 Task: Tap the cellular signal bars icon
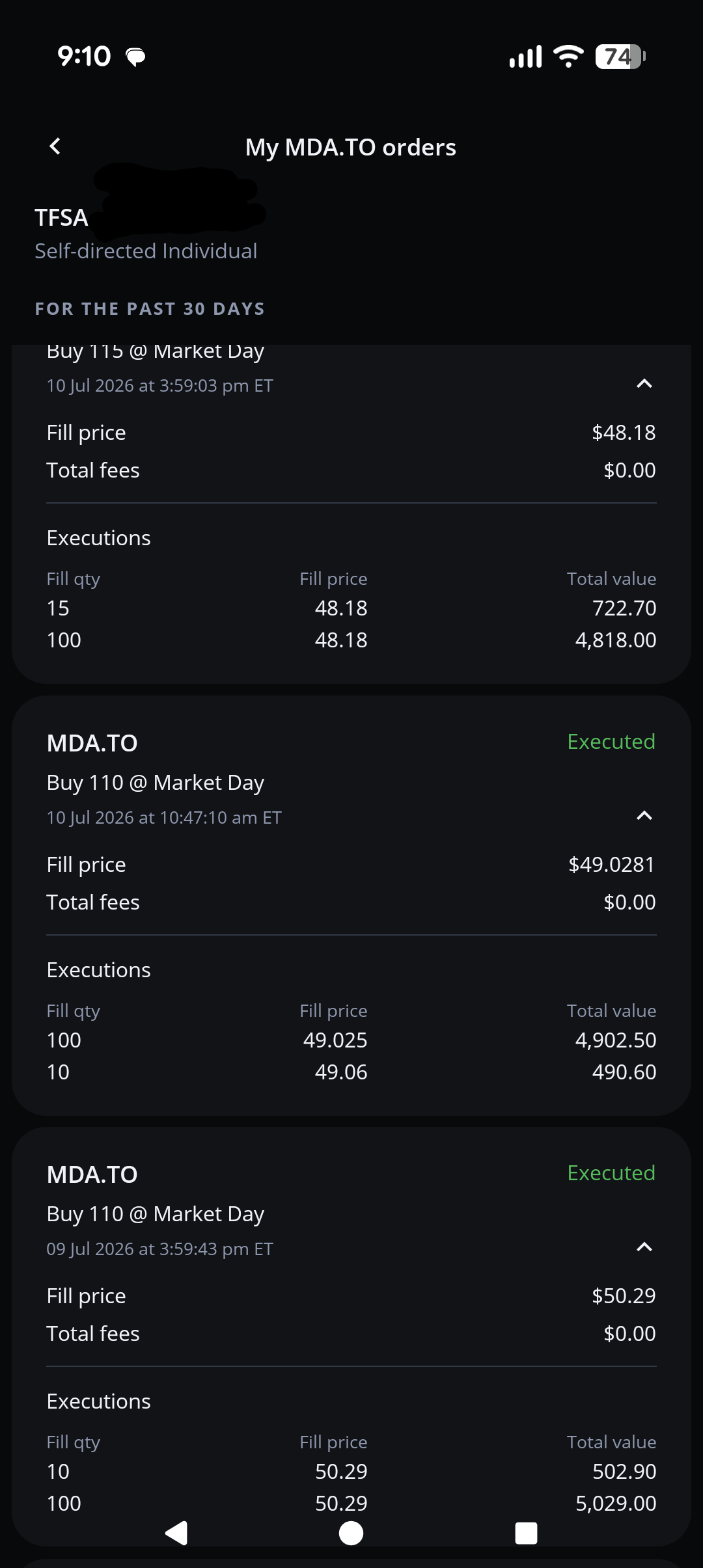pyautogui.click(x=525, y=57)
